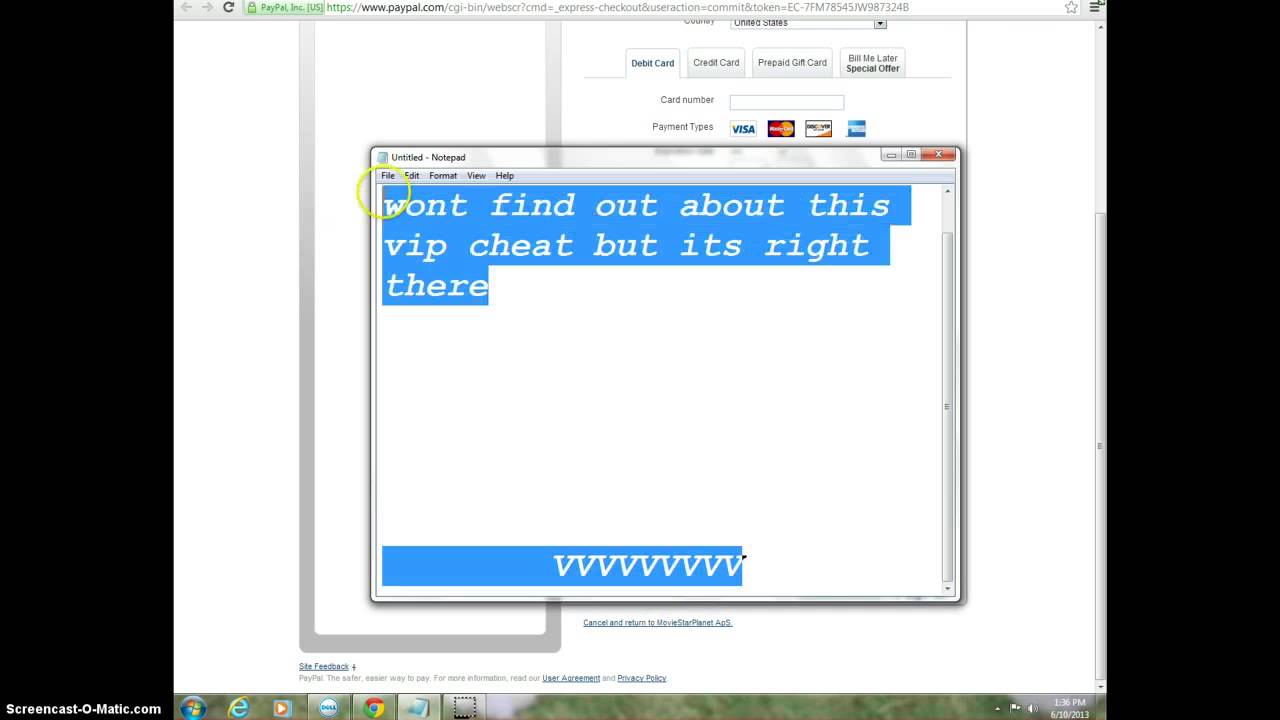The width and height of the screenshot is (1280, 720).
Task: Click the Action Center flag icon
Action: pyautogui.click(x=1016, y=708)
